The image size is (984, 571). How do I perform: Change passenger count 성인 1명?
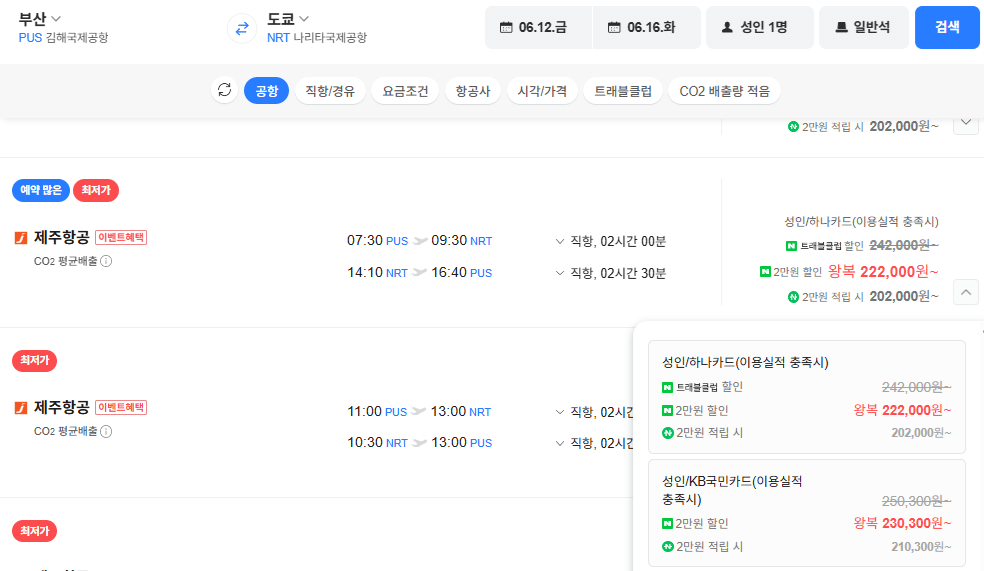tap(759, 27)
